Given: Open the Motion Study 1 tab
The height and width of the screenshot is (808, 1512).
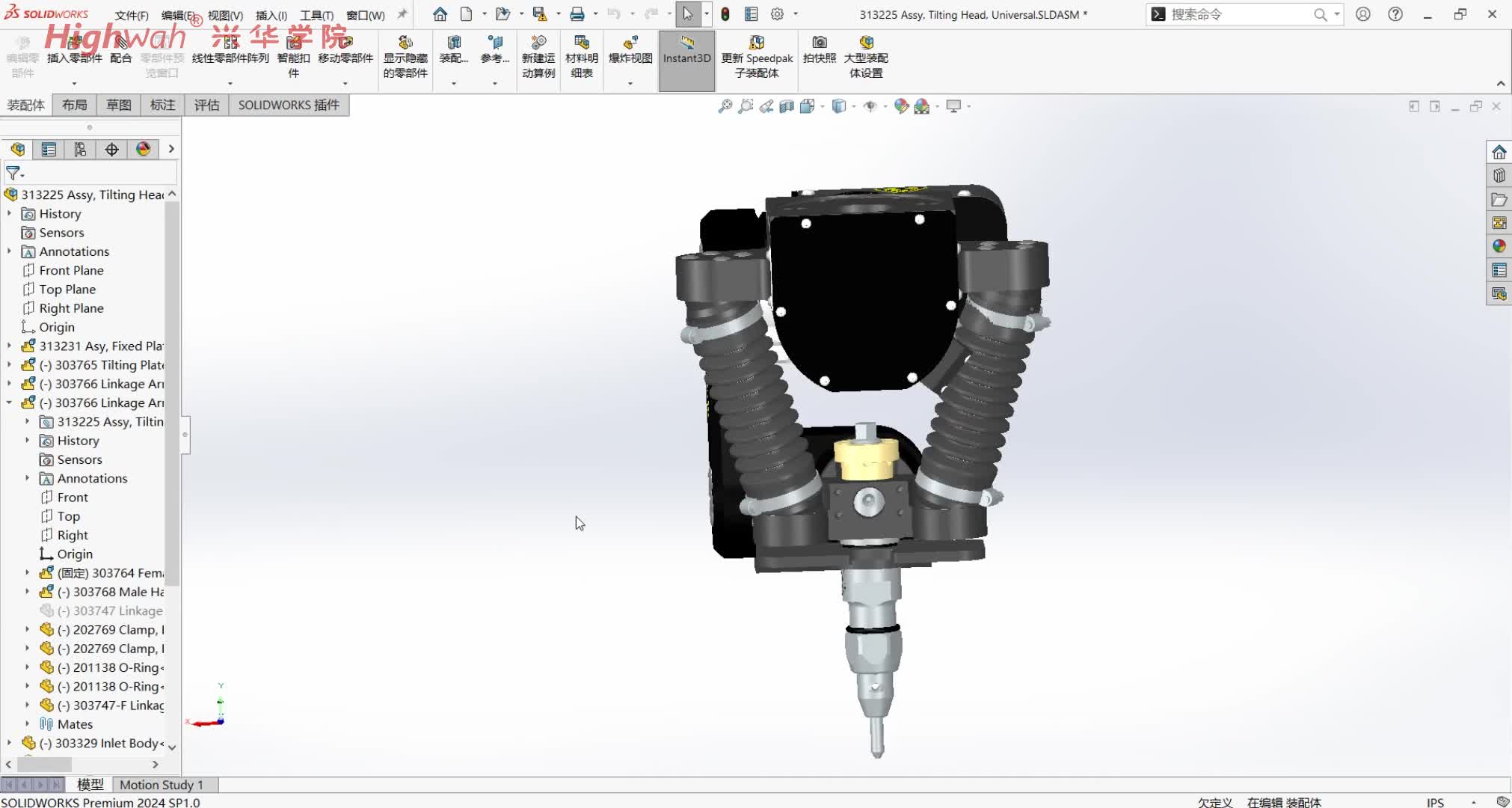Looking at the screenshot, I should [162, 784].
